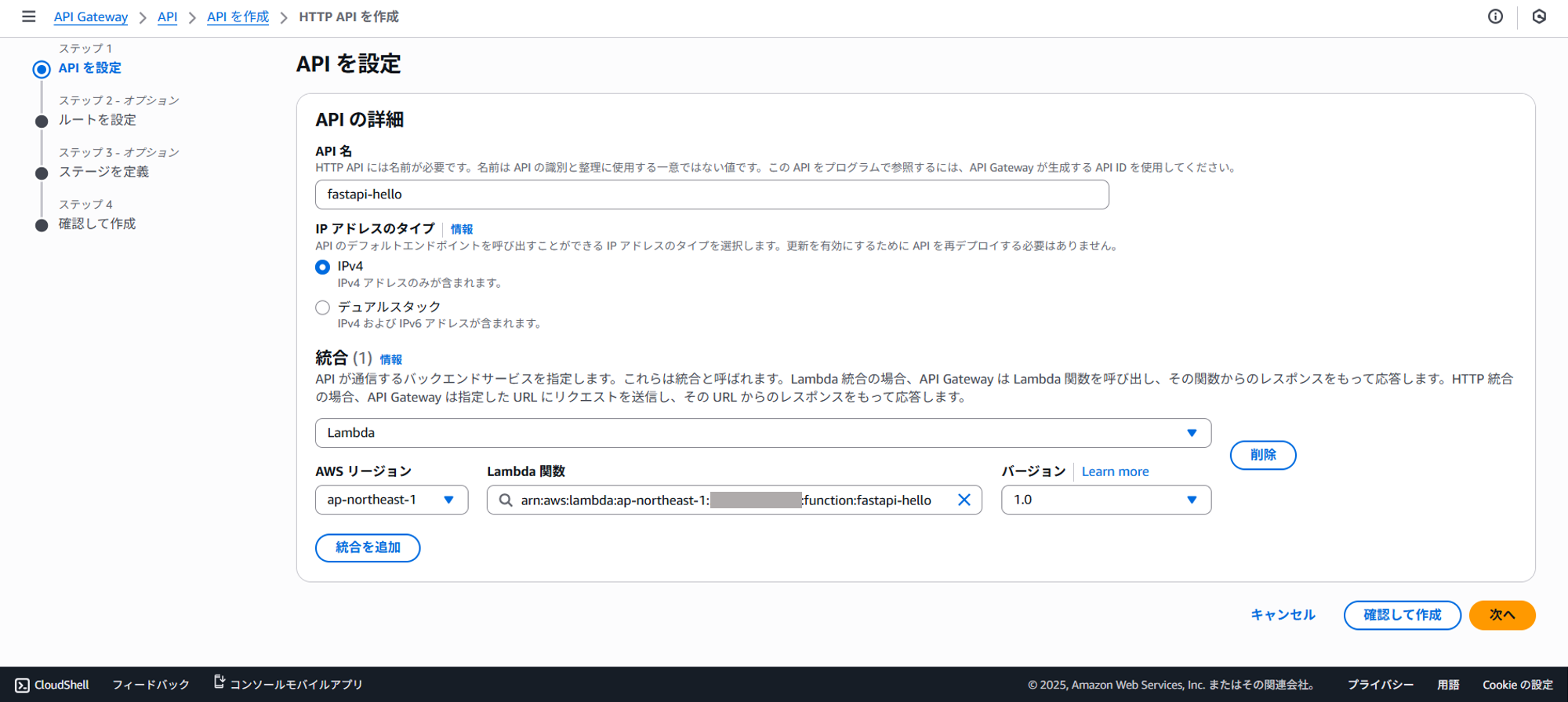Viewport: 1568px width, 702px height.
Task: Open the hamburger navigation menu
Action: [x=28, y=16]
